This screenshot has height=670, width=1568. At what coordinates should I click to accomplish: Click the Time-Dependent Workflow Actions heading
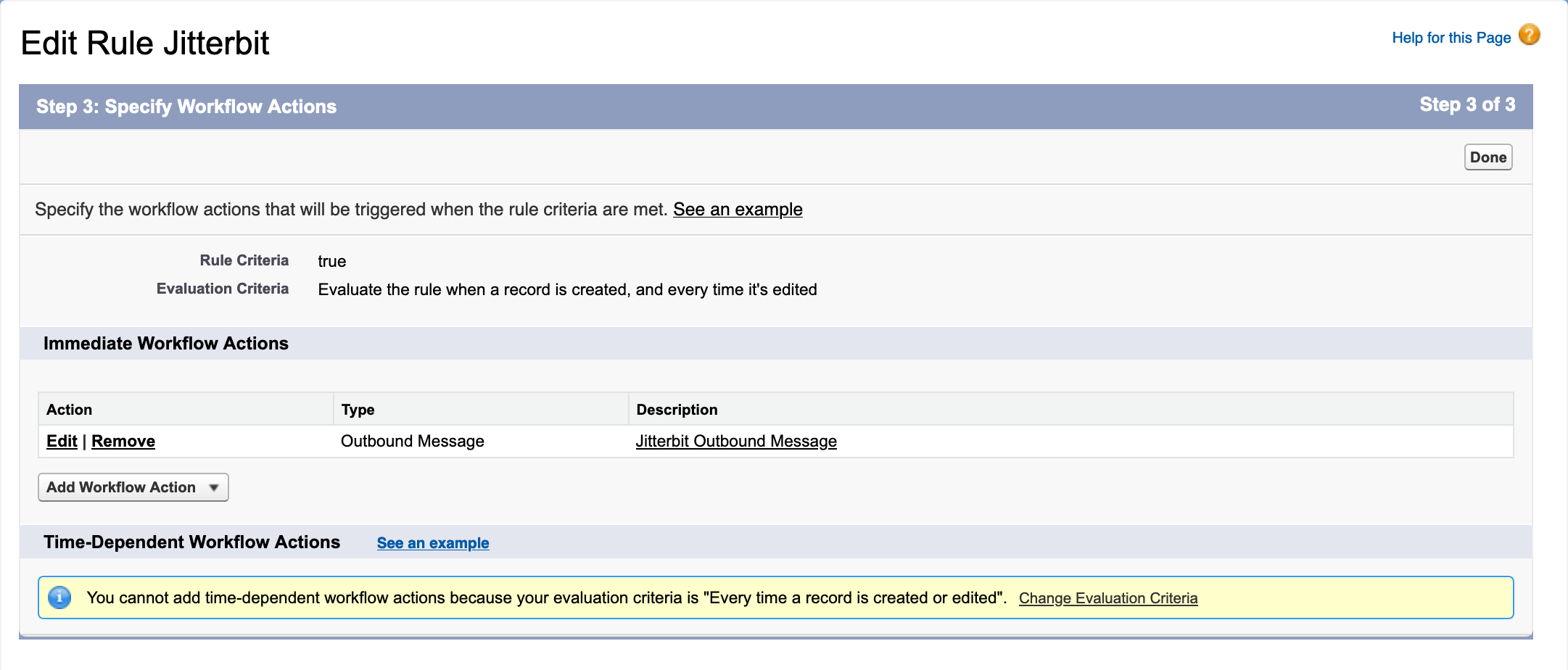[192, 542]
